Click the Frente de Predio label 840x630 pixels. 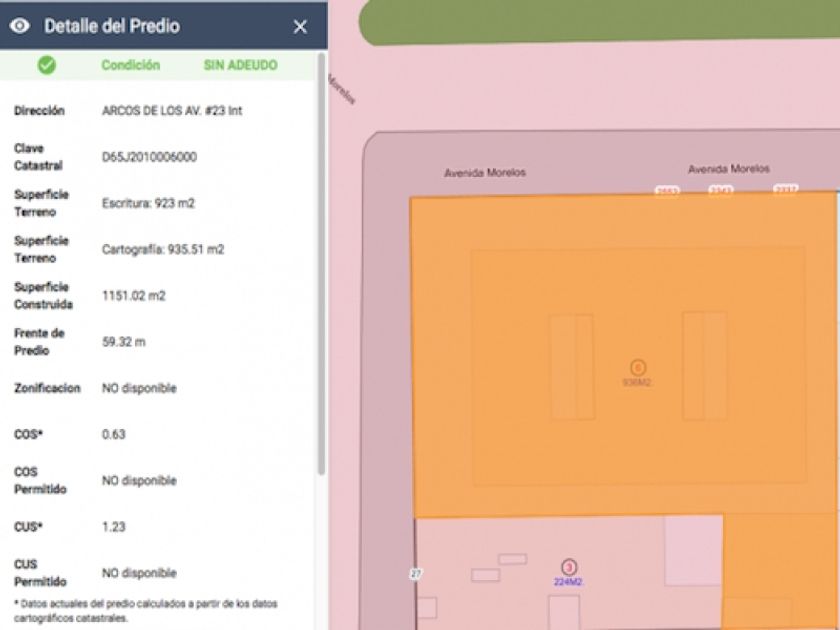[39, 342]
